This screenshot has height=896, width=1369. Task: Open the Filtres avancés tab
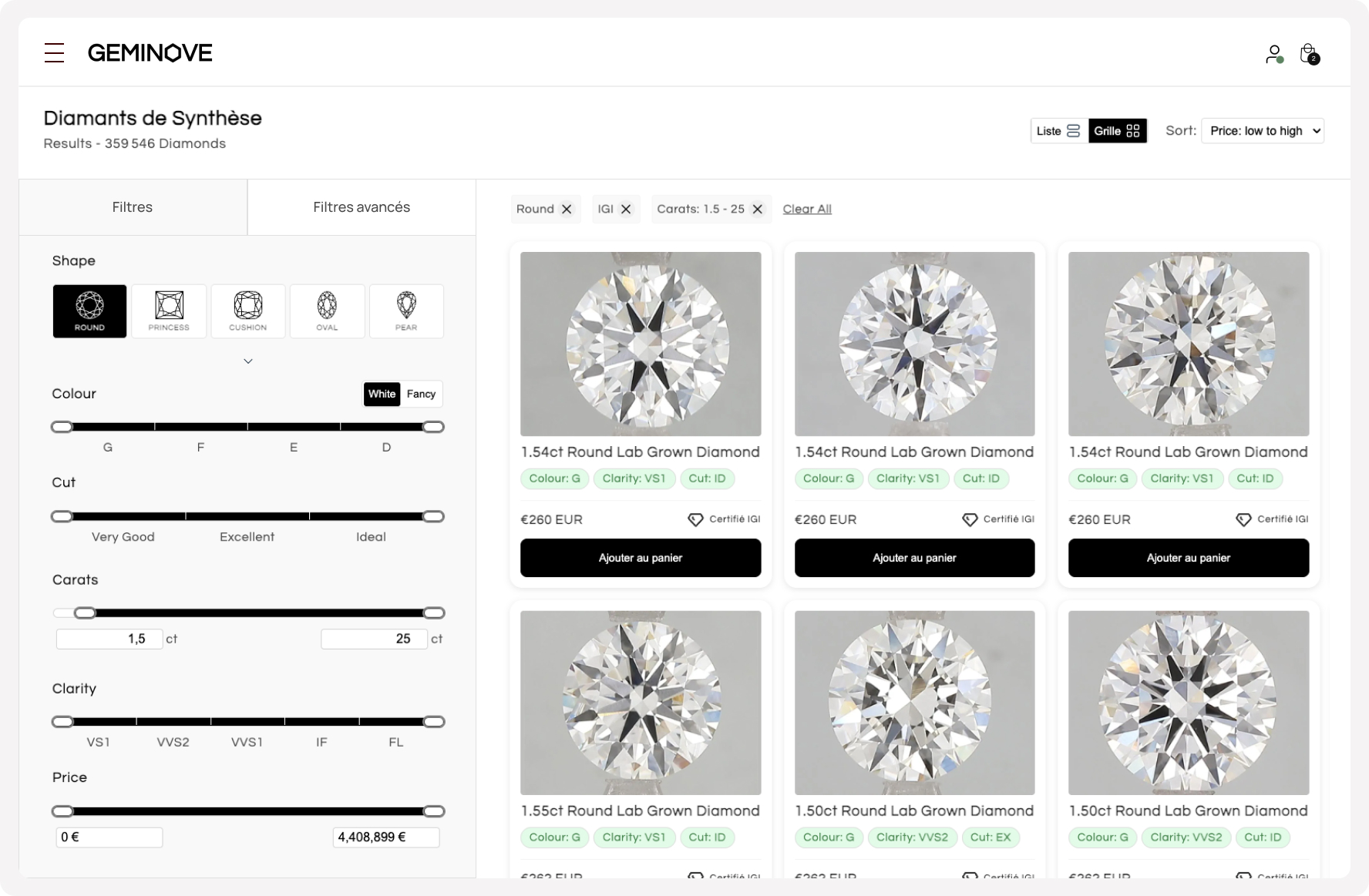[362, 207]
